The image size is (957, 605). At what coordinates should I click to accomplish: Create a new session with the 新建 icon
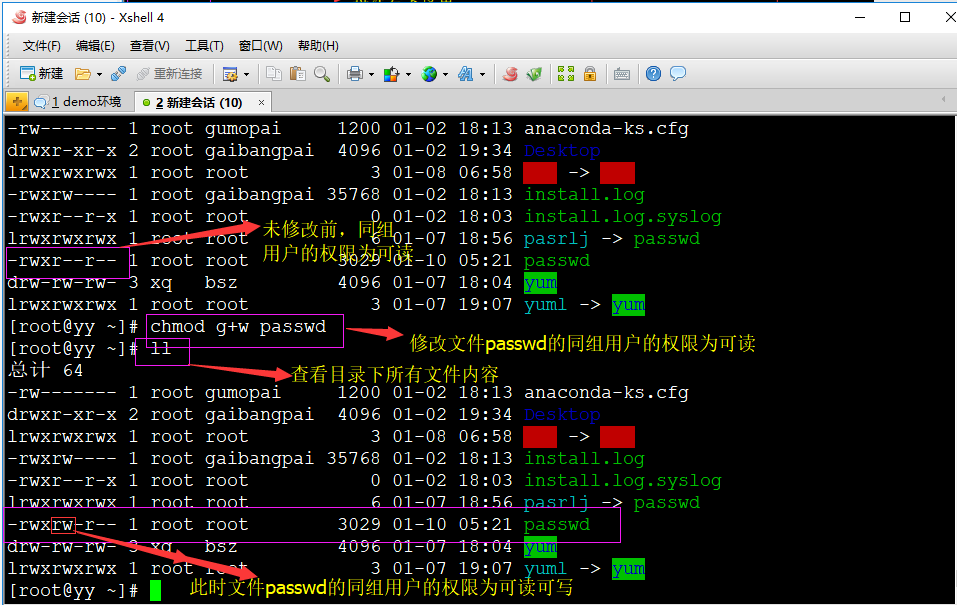pyautogui.click(x=28, y=73)
